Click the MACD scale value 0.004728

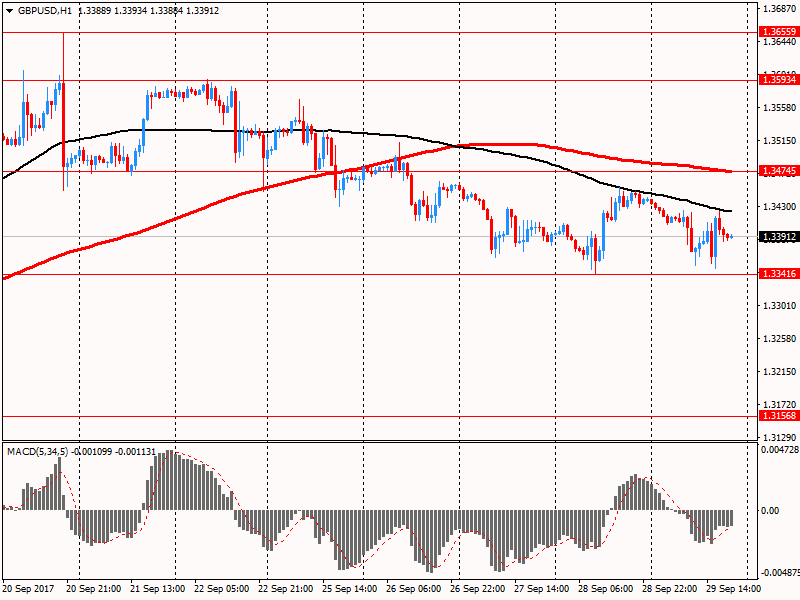pyautogui.click(x=780, y=449)
